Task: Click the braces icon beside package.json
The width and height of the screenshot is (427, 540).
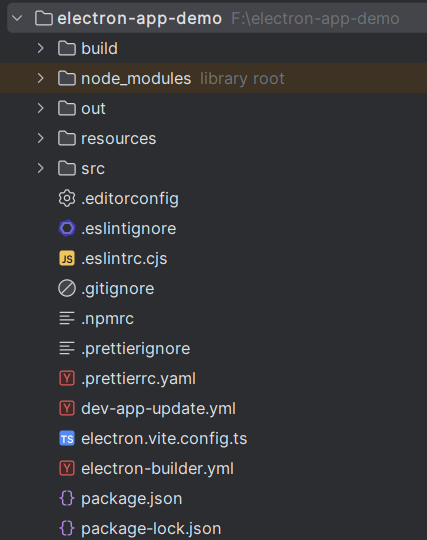Action: [67, 498]
